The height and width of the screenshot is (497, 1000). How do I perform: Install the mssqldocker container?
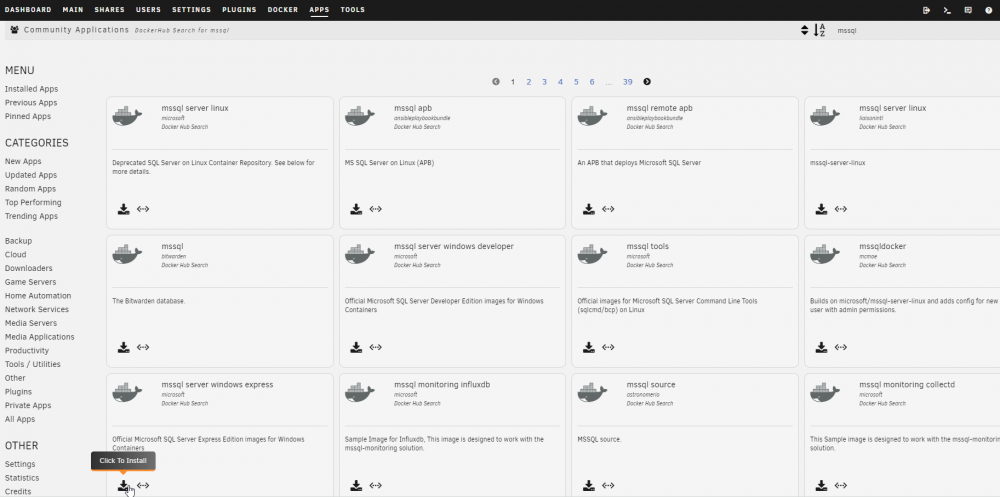click(x=821, y=347)
